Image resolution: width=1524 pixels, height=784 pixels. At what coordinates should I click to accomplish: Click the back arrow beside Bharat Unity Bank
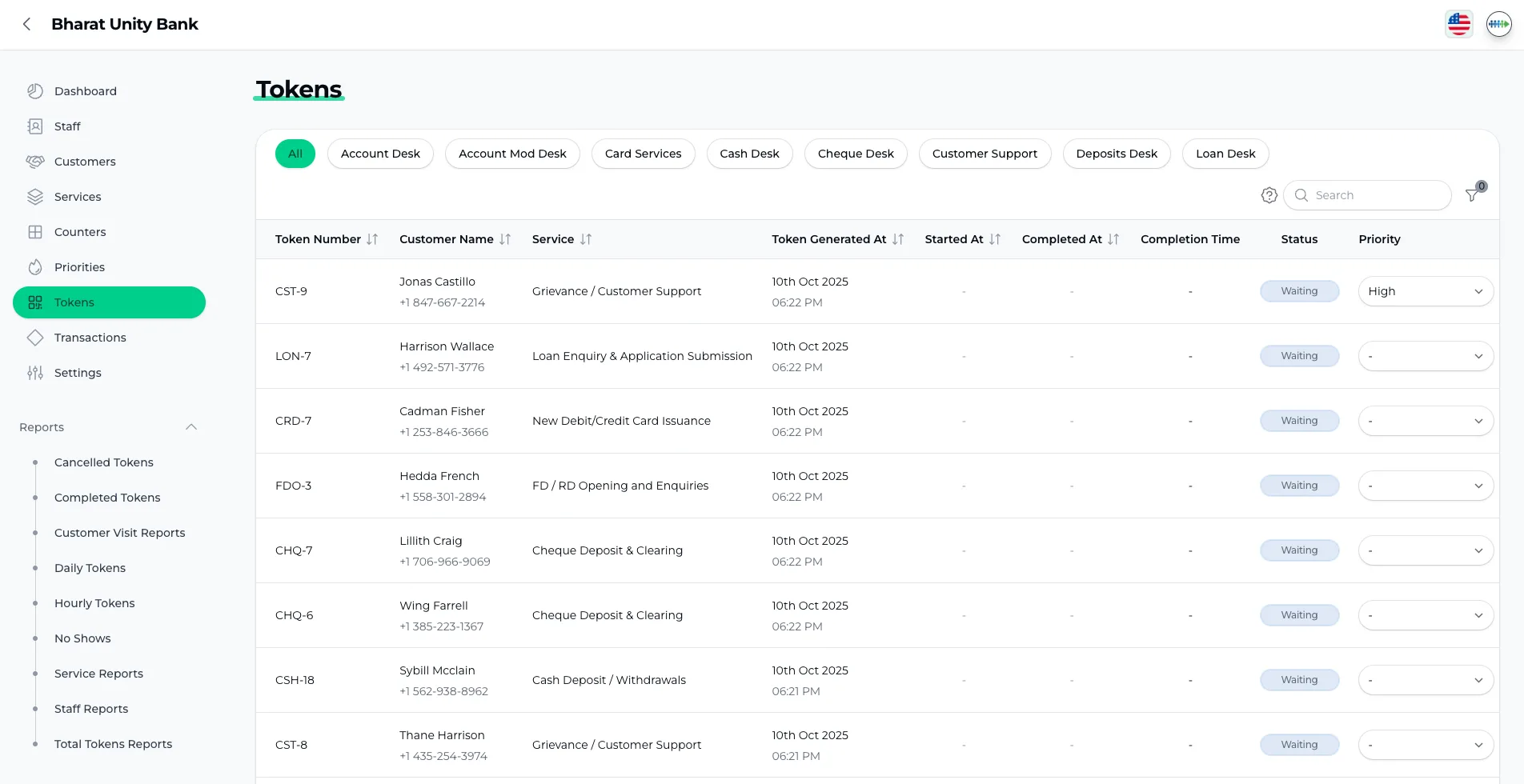click(x=27, y=24)
